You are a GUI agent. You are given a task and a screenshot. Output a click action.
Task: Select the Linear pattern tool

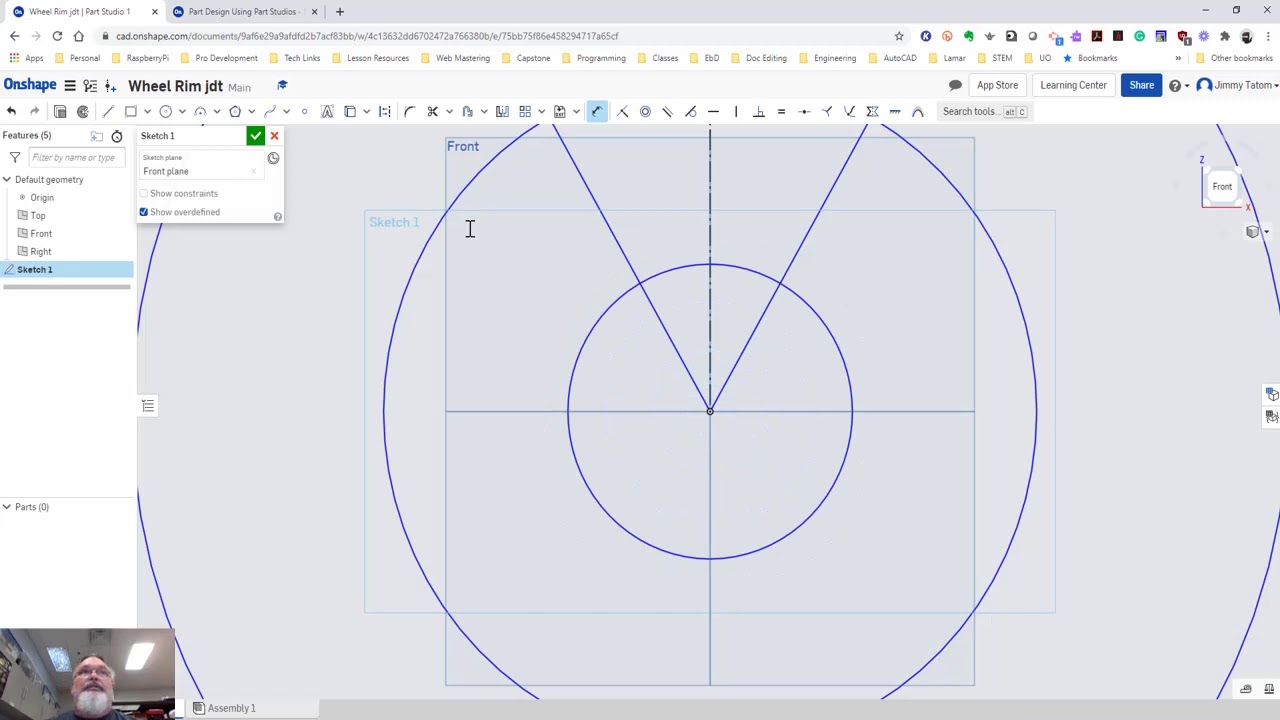(x=525, y=111)
